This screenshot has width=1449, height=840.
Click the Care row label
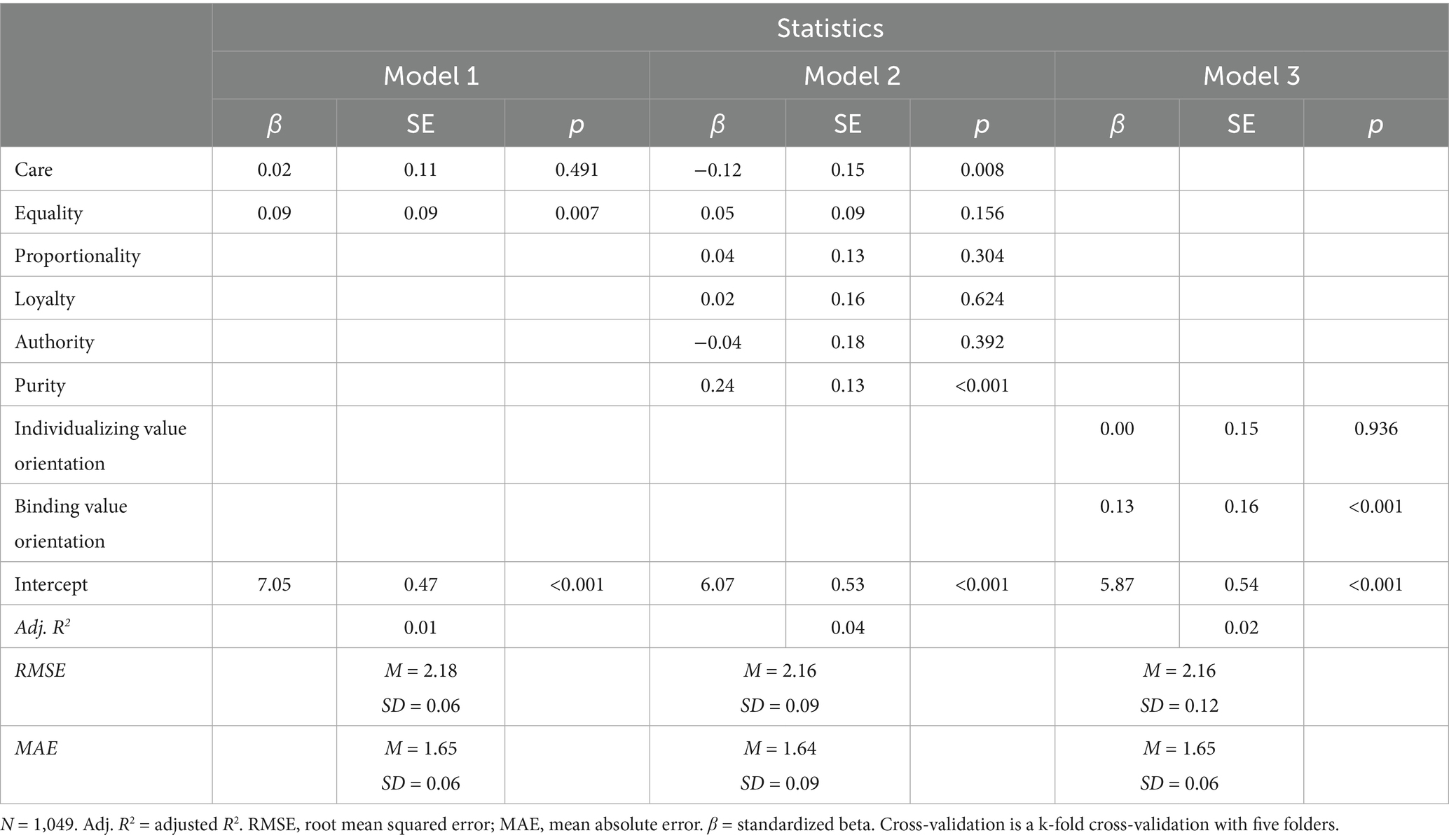point(34,170)
